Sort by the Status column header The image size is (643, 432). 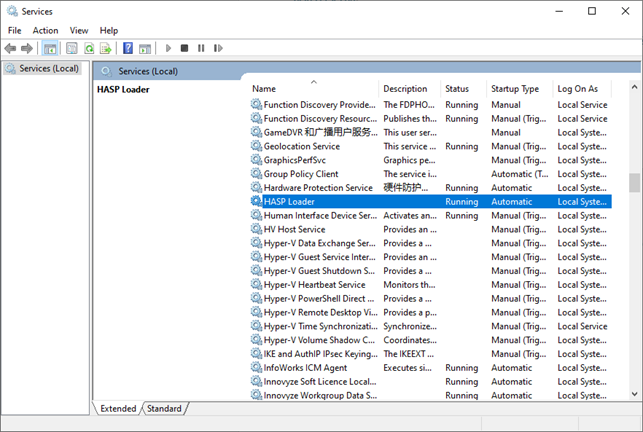point(464,89)
